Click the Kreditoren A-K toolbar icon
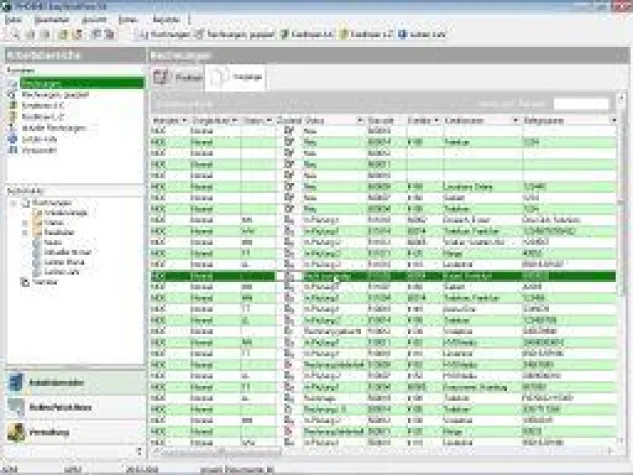Viewport: 633px width, 475px height. pos(284,34)
